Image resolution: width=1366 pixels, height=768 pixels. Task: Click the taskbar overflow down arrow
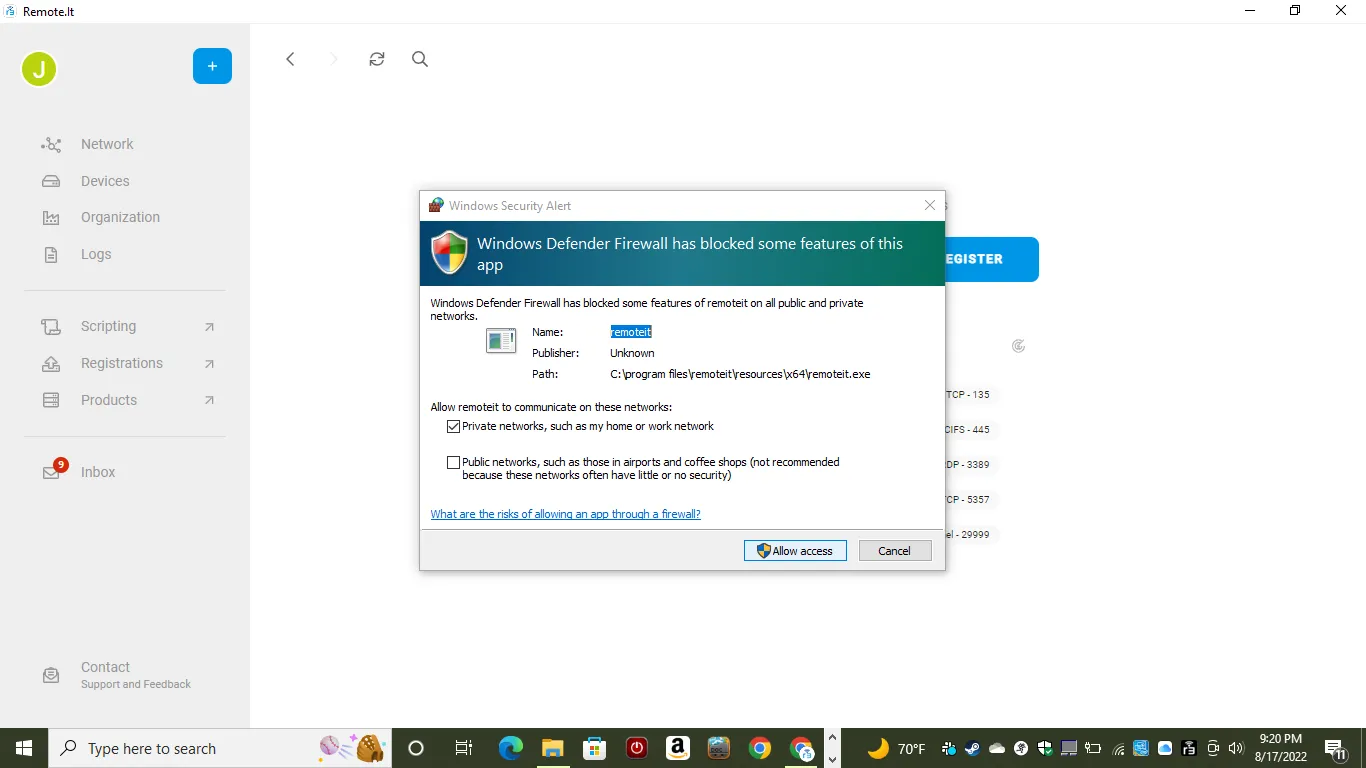click(832, 760)
